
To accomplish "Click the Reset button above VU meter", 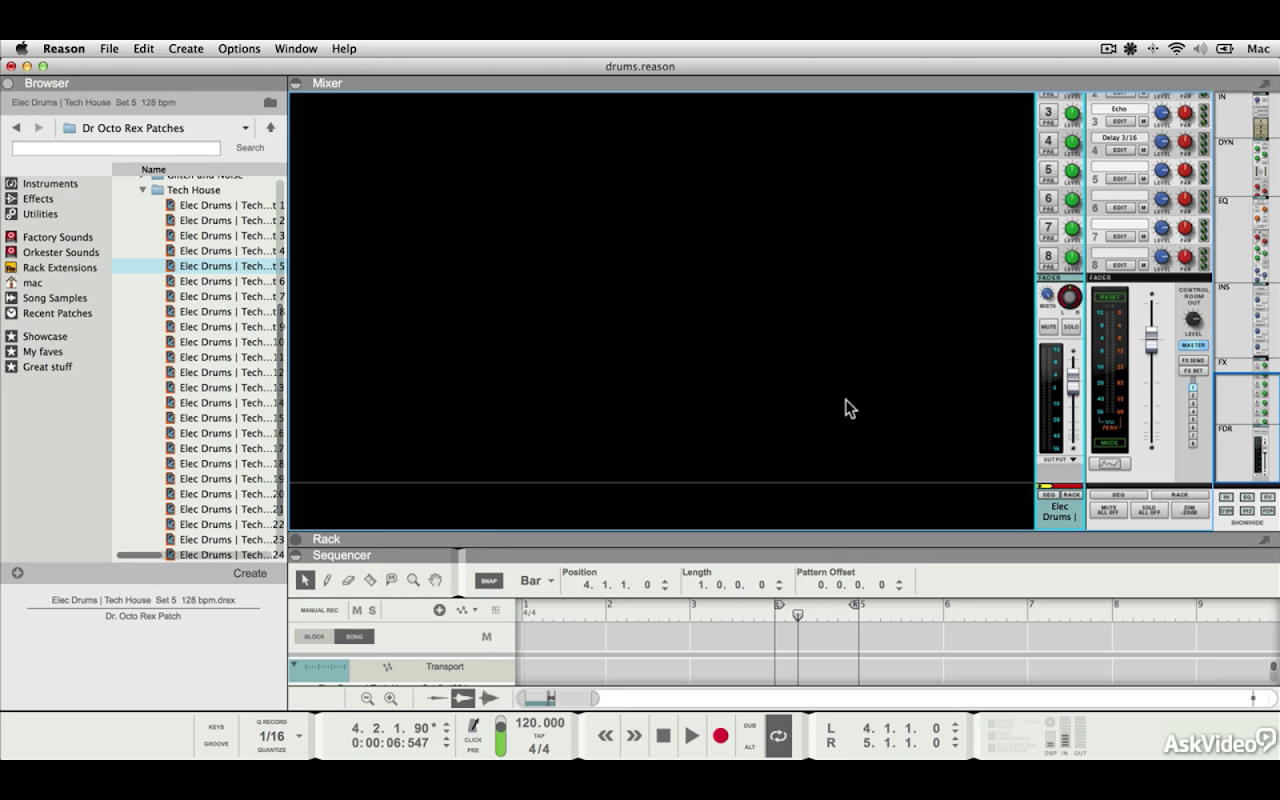I will (1109, 297).
